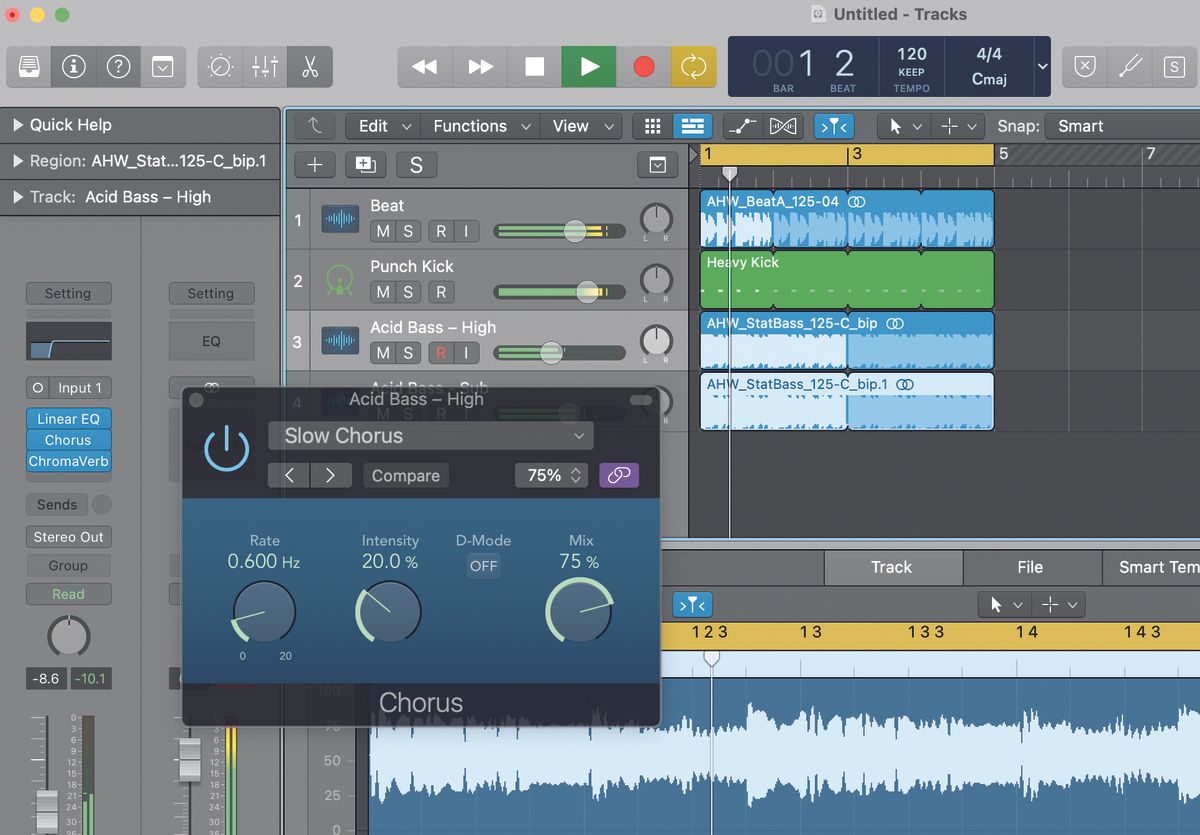Click the Read automation button
Screen dimensions: 1200x835
[68, 594]
